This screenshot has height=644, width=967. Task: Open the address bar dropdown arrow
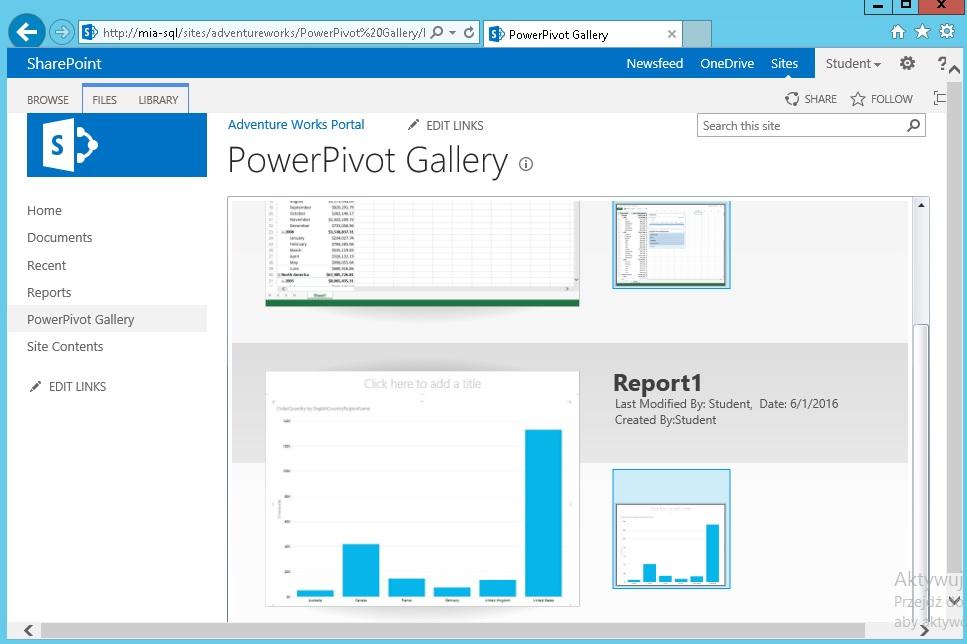(453, 32)
